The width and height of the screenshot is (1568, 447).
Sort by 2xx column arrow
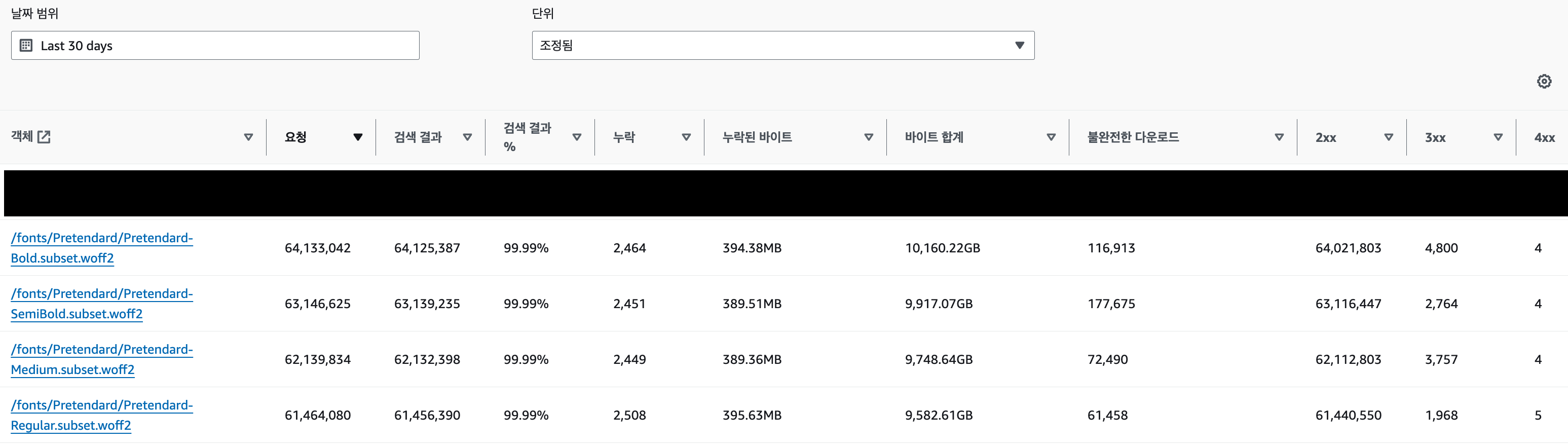coord(1389,137)
